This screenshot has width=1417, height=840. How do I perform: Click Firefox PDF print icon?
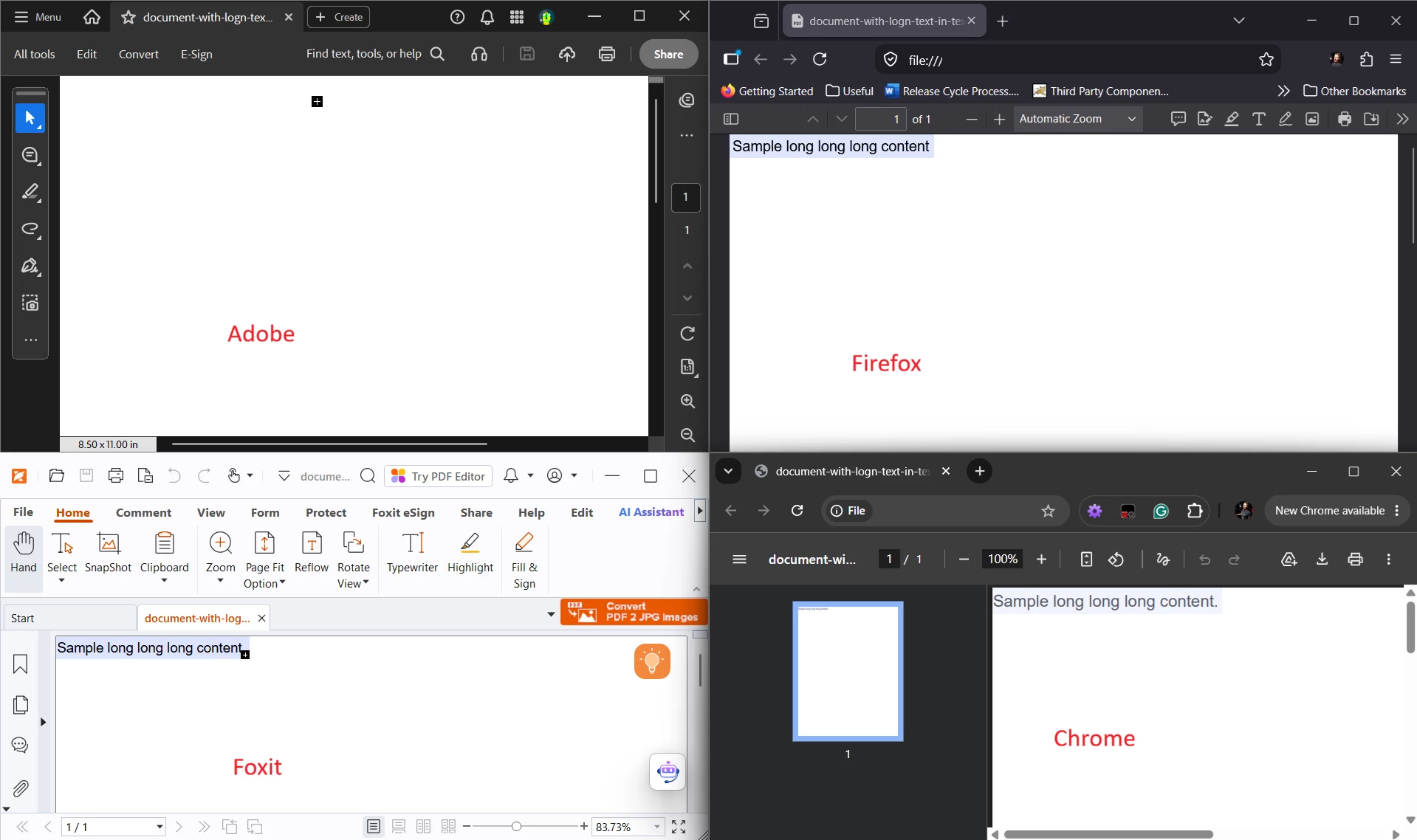[1345, 119]
